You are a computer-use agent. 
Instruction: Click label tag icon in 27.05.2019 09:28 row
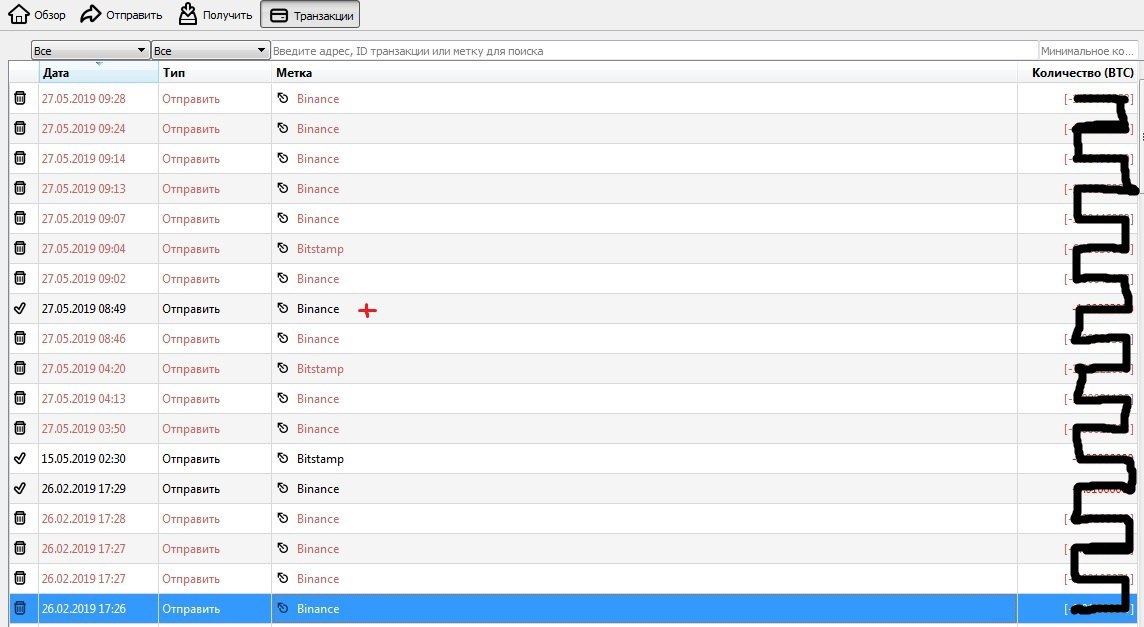[x=283, y=98]
